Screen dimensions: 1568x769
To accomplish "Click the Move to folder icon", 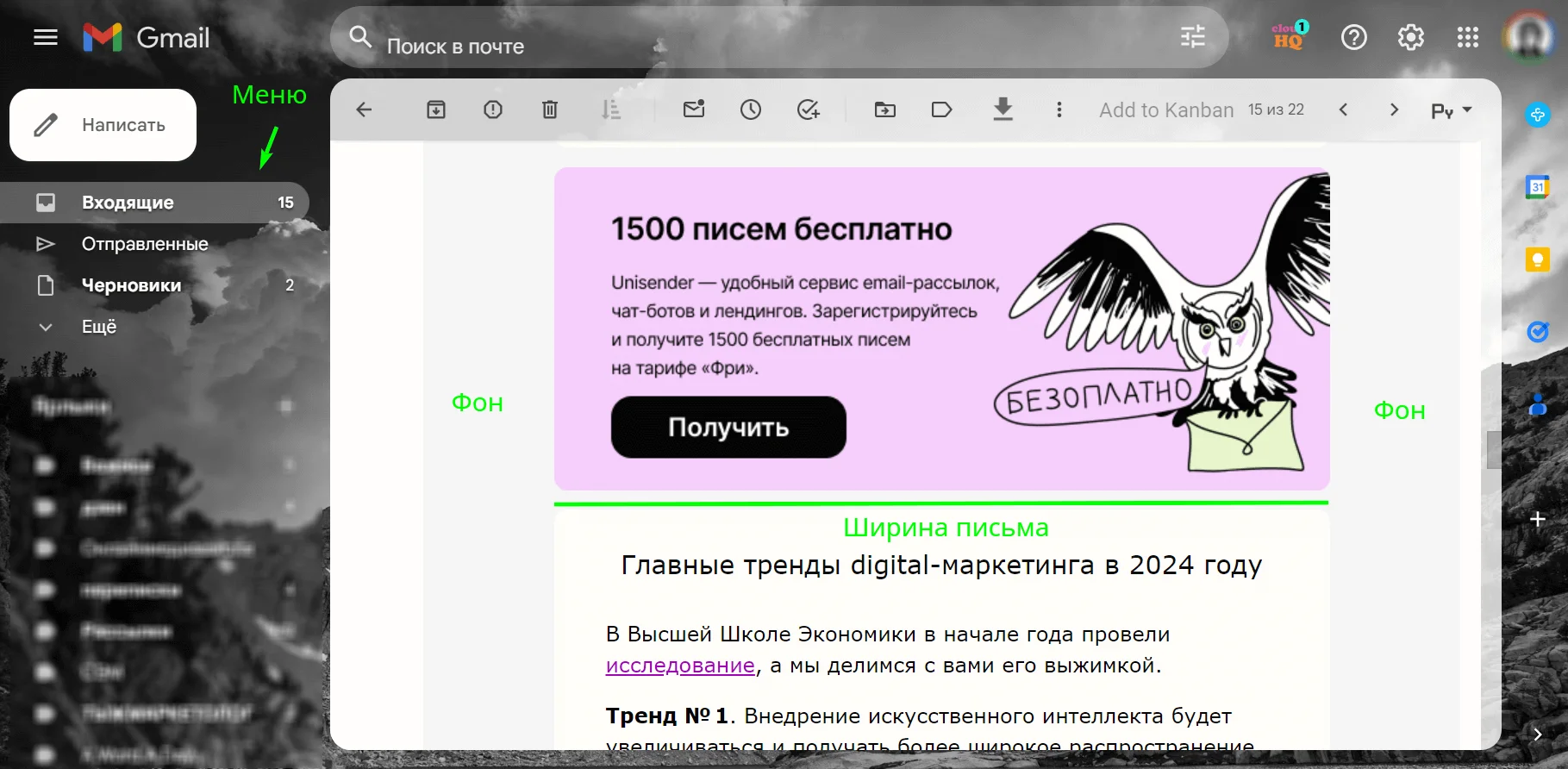I will (x=885, y=109).
